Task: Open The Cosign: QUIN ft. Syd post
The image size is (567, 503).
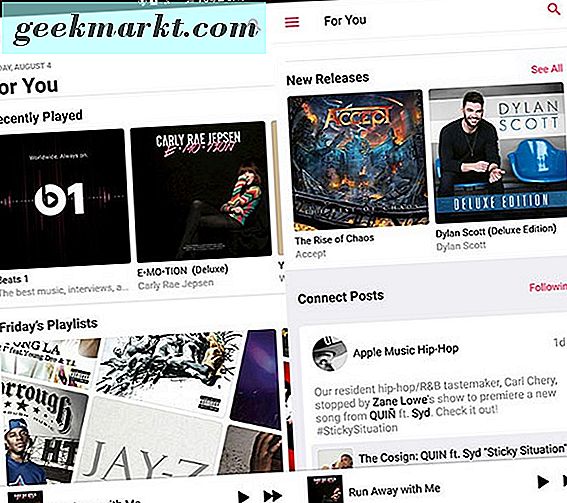Action: pyautogui.click(x=440, y=456)
